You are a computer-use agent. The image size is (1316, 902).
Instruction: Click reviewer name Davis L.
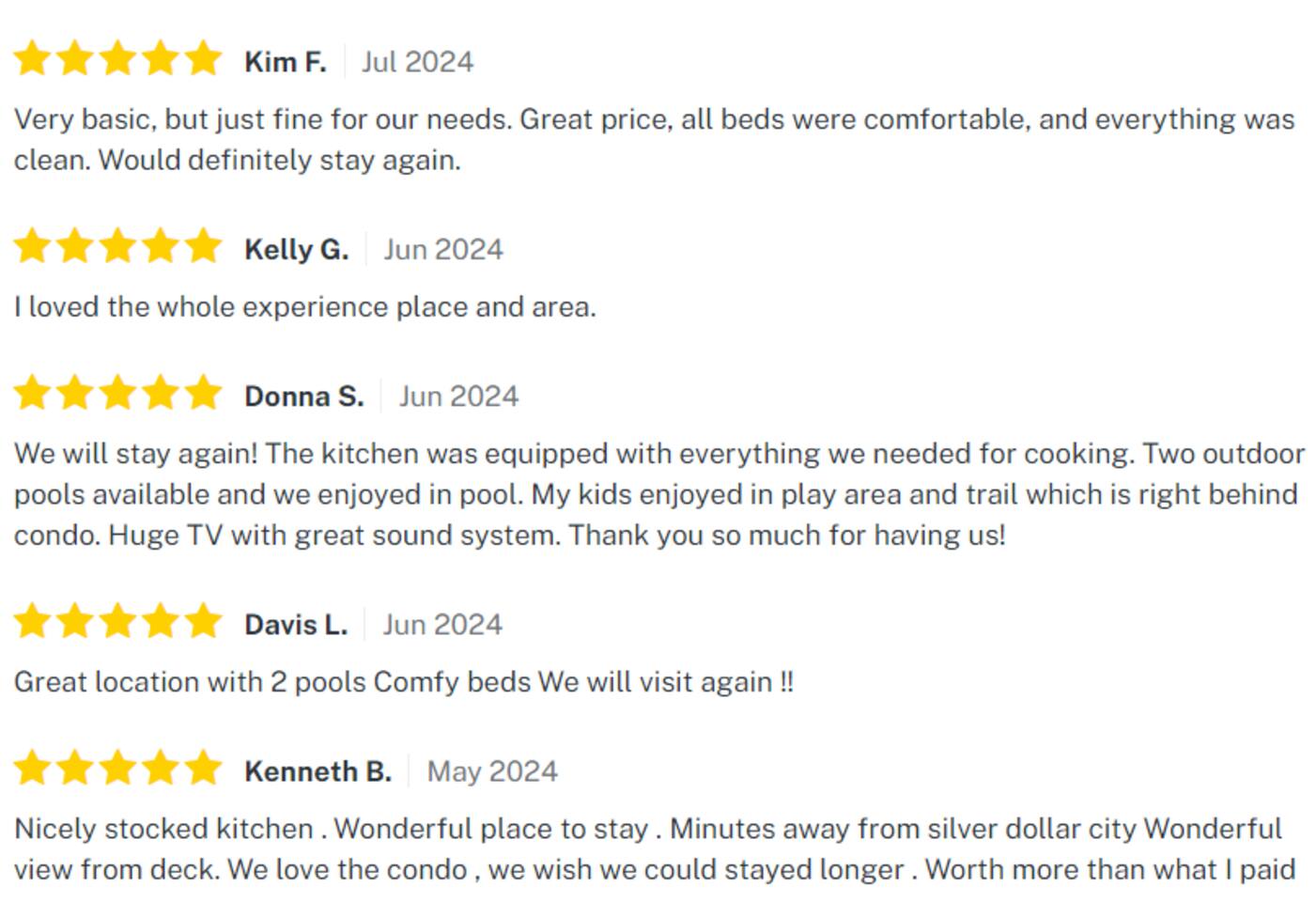(296, 625)
